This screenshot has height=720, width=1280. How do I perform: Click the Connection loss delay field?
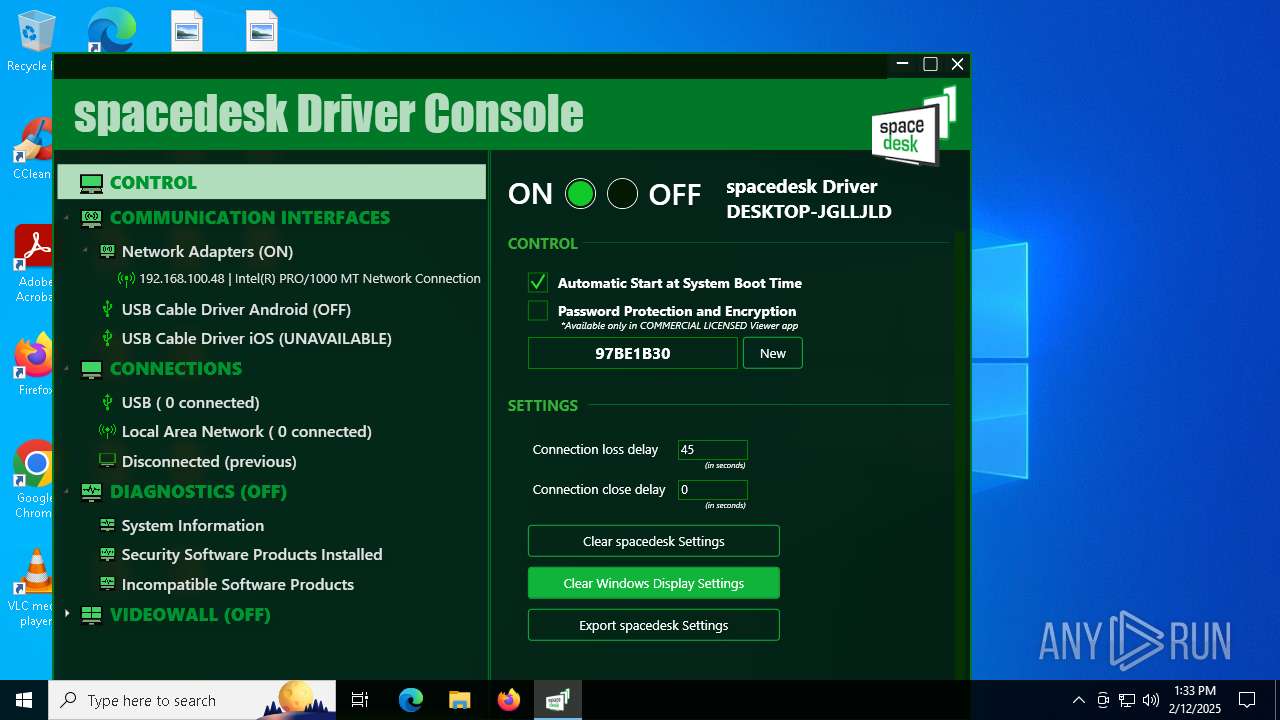(x=713, y=450)
